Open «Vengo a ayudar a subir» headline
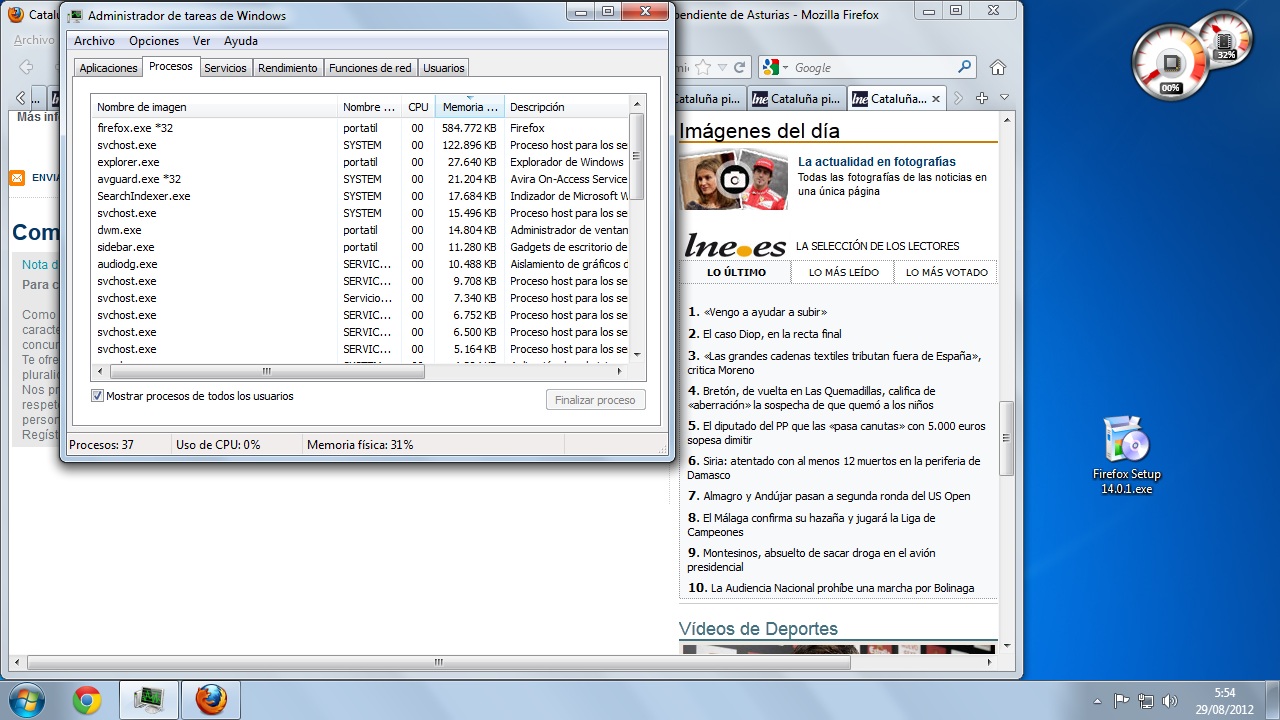The height and width of the screenshot is (720, 1280). coord(765,312)
